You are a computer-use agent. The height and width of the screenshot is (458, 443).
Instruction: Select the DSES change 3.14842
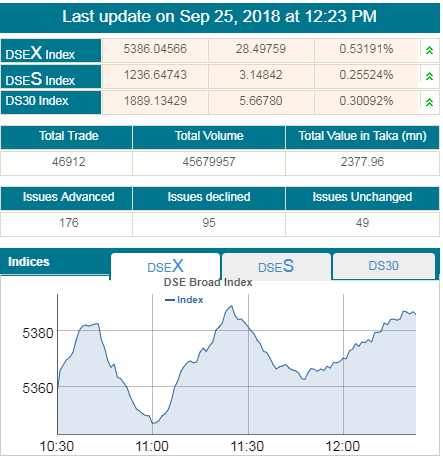(261, 75)
